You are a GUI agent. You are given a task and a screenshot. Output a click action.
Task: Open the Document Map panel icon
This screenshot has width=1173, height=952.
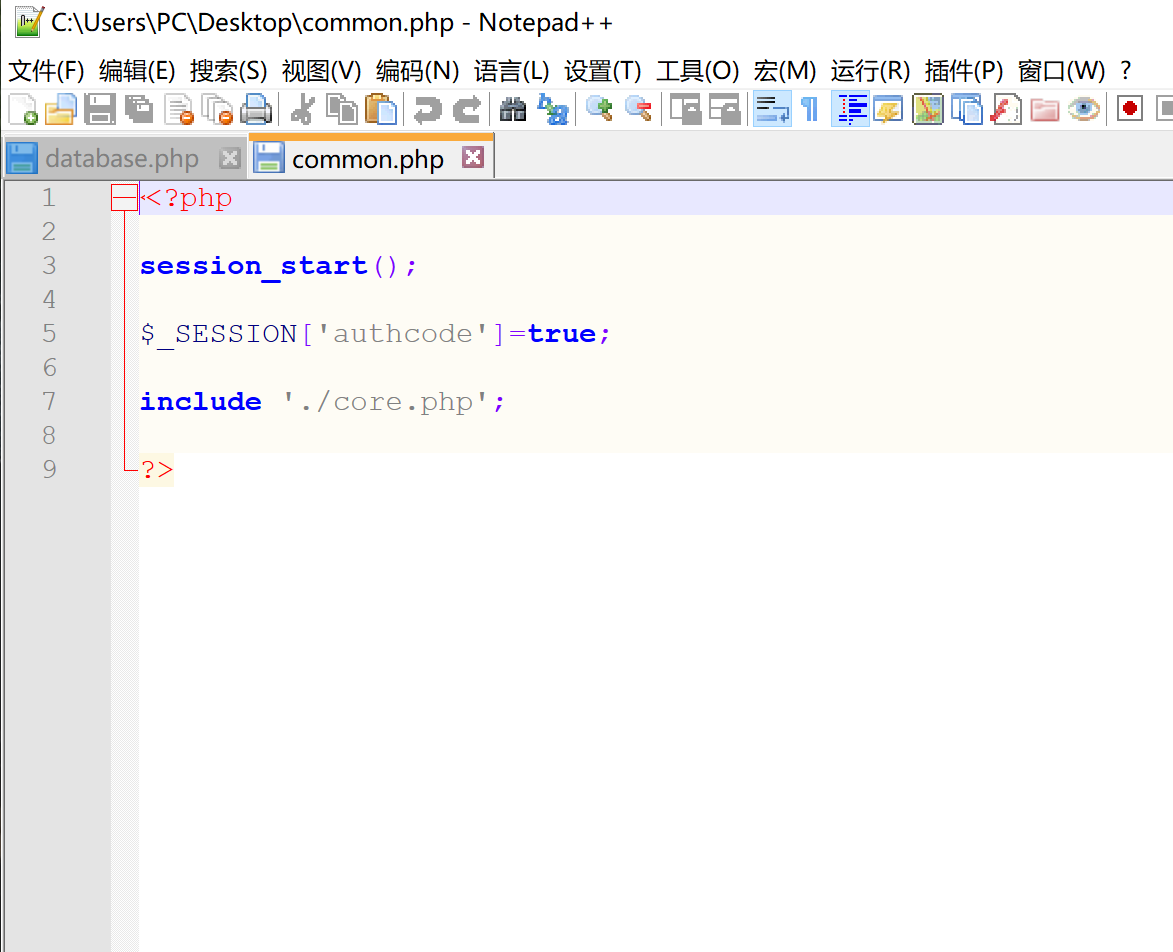coord(929,109)
